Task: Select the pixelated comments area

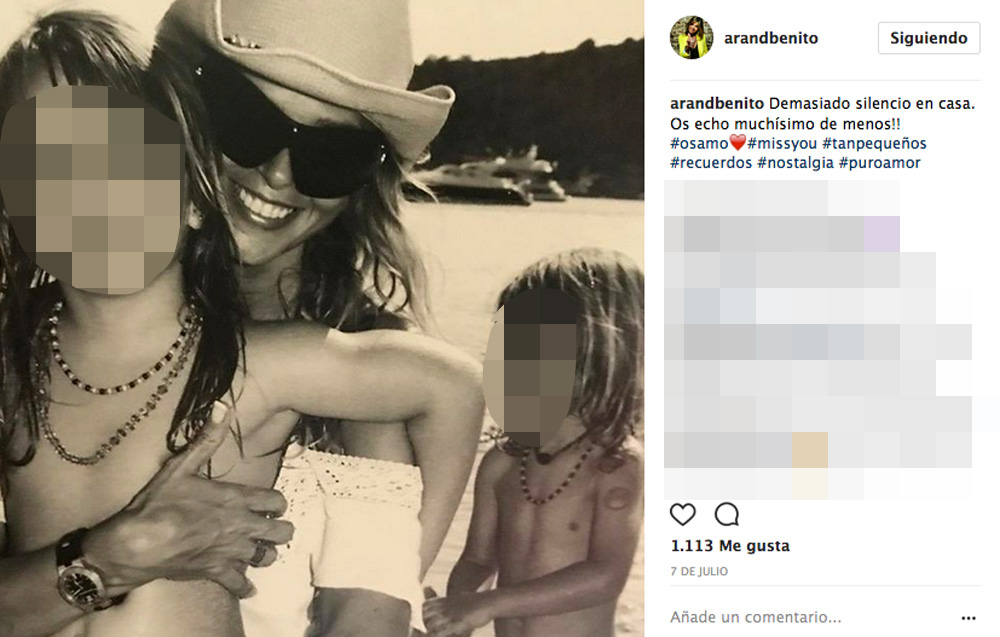Action: tap(818, 339)
